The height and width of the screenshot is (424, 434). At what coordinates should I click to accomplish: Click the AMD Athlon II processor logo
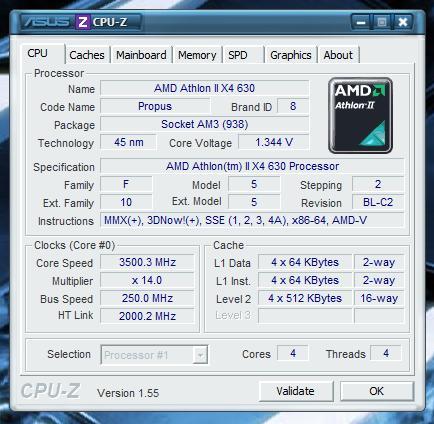tap(360, 115)
